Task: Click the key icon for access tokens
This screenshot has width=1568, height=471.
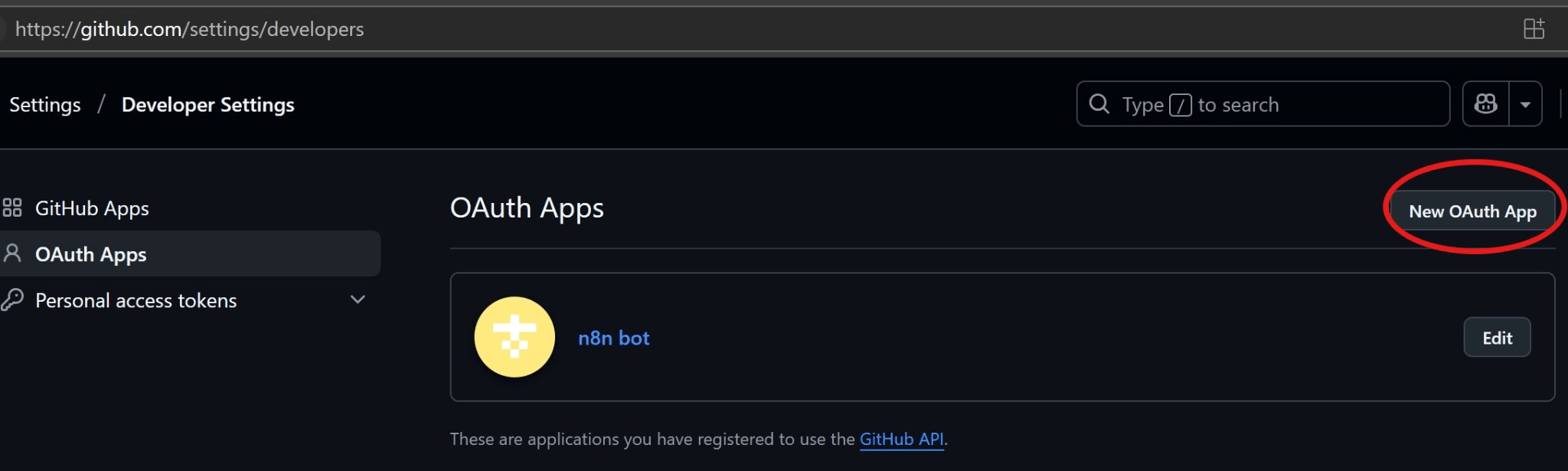Action: 12,299
